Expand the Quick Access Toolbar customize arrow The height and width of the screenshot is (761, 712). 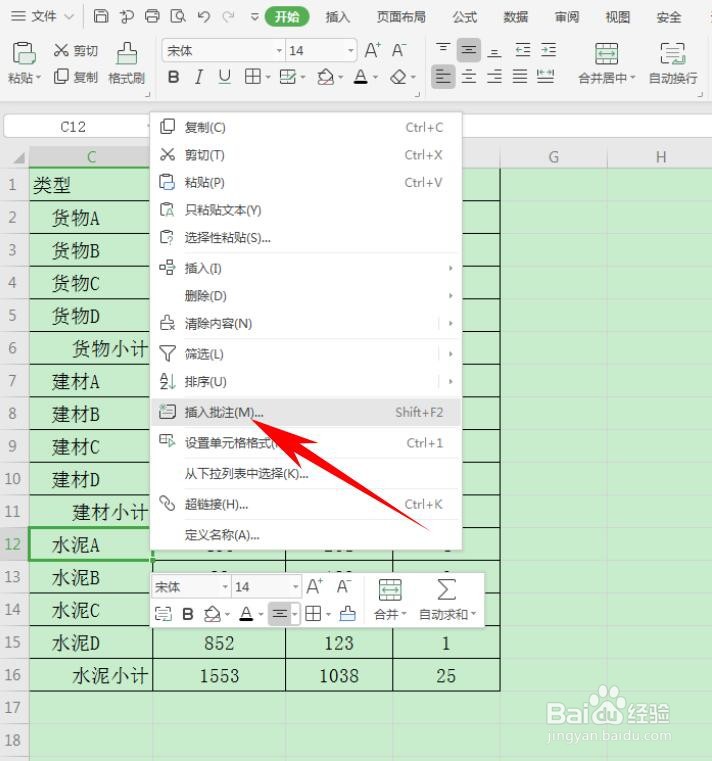pos(254,17)
